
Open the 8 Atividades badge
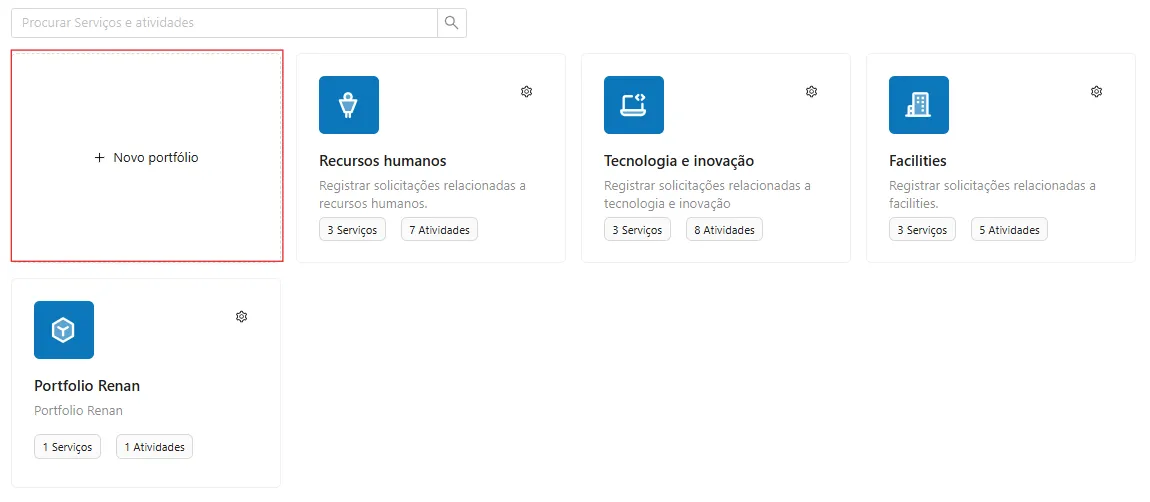click(x=725, y=230)
